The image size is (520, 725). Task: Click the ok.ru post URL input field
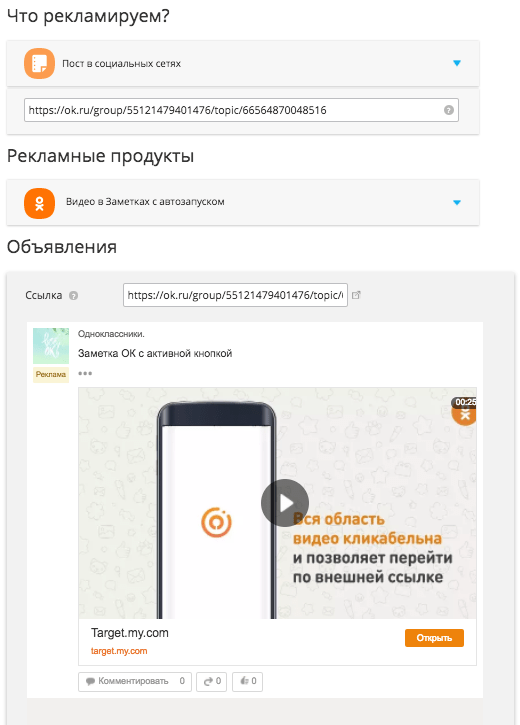[241, 110]
